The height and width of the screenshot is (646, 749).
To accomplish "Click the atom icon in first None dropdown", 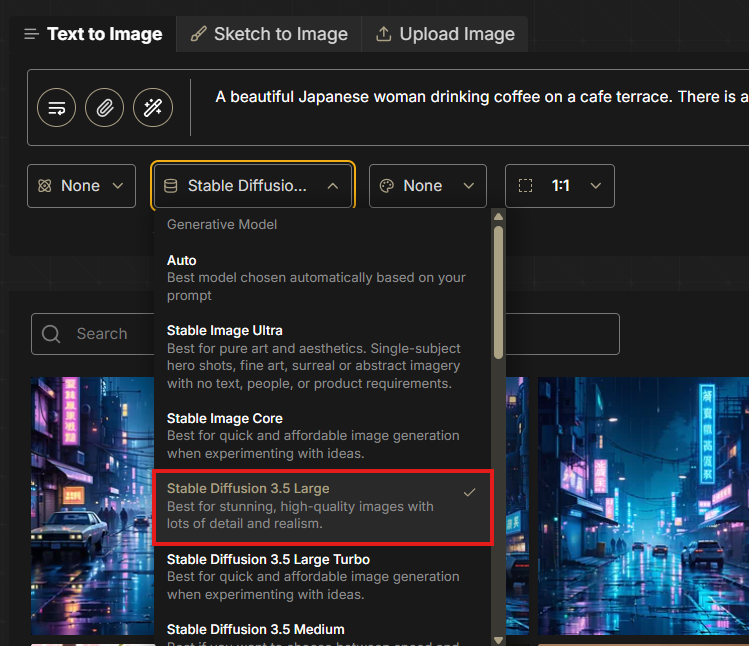I will pos(44,186).
